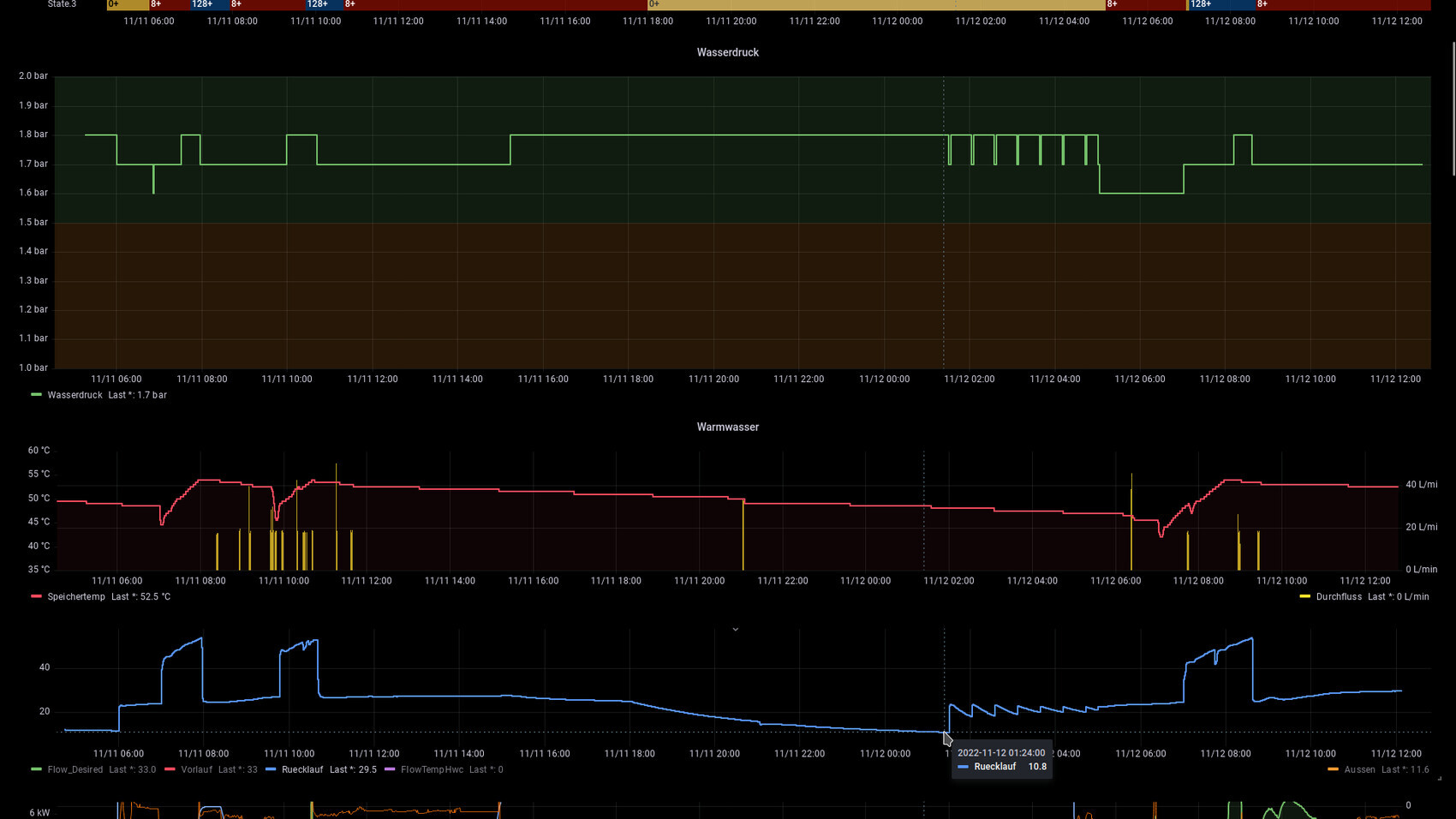Select the Vorlauf legend label
Viewport: 1456px width, 819px height.
196,769
